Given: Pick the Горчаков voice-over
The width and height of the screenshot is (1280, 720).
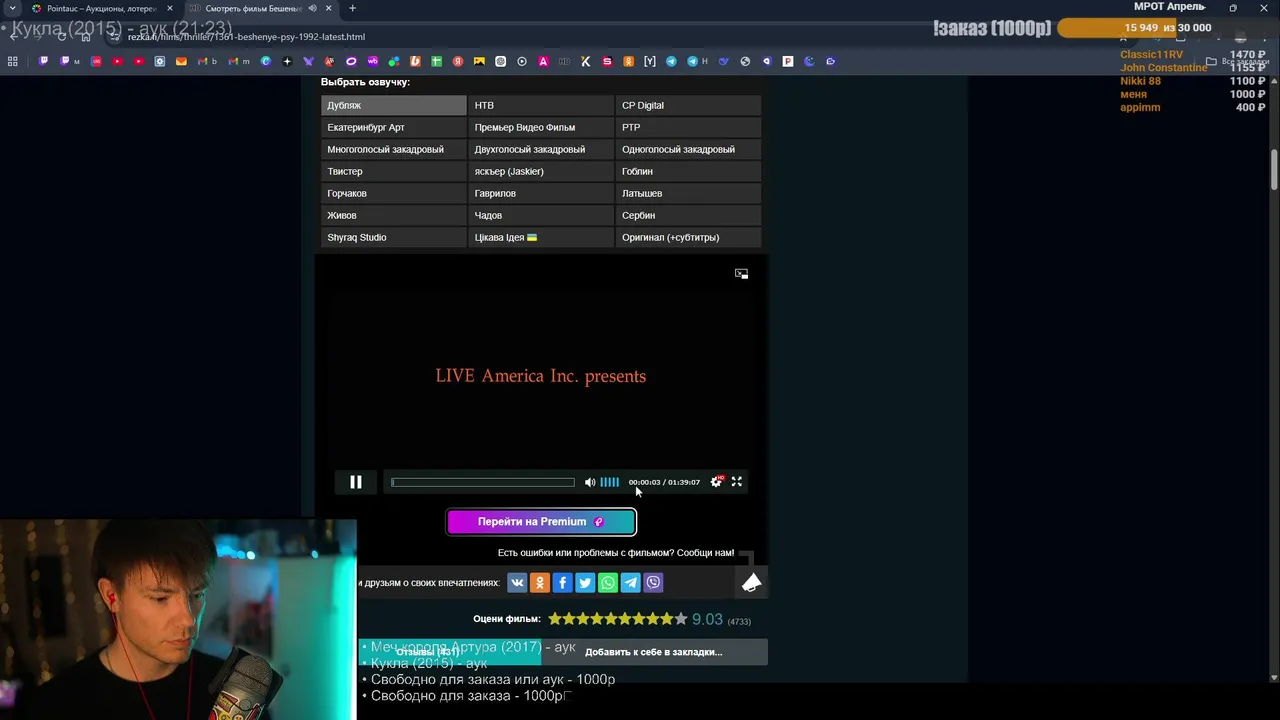Looking at the screenshot, I should click(393, 193).
